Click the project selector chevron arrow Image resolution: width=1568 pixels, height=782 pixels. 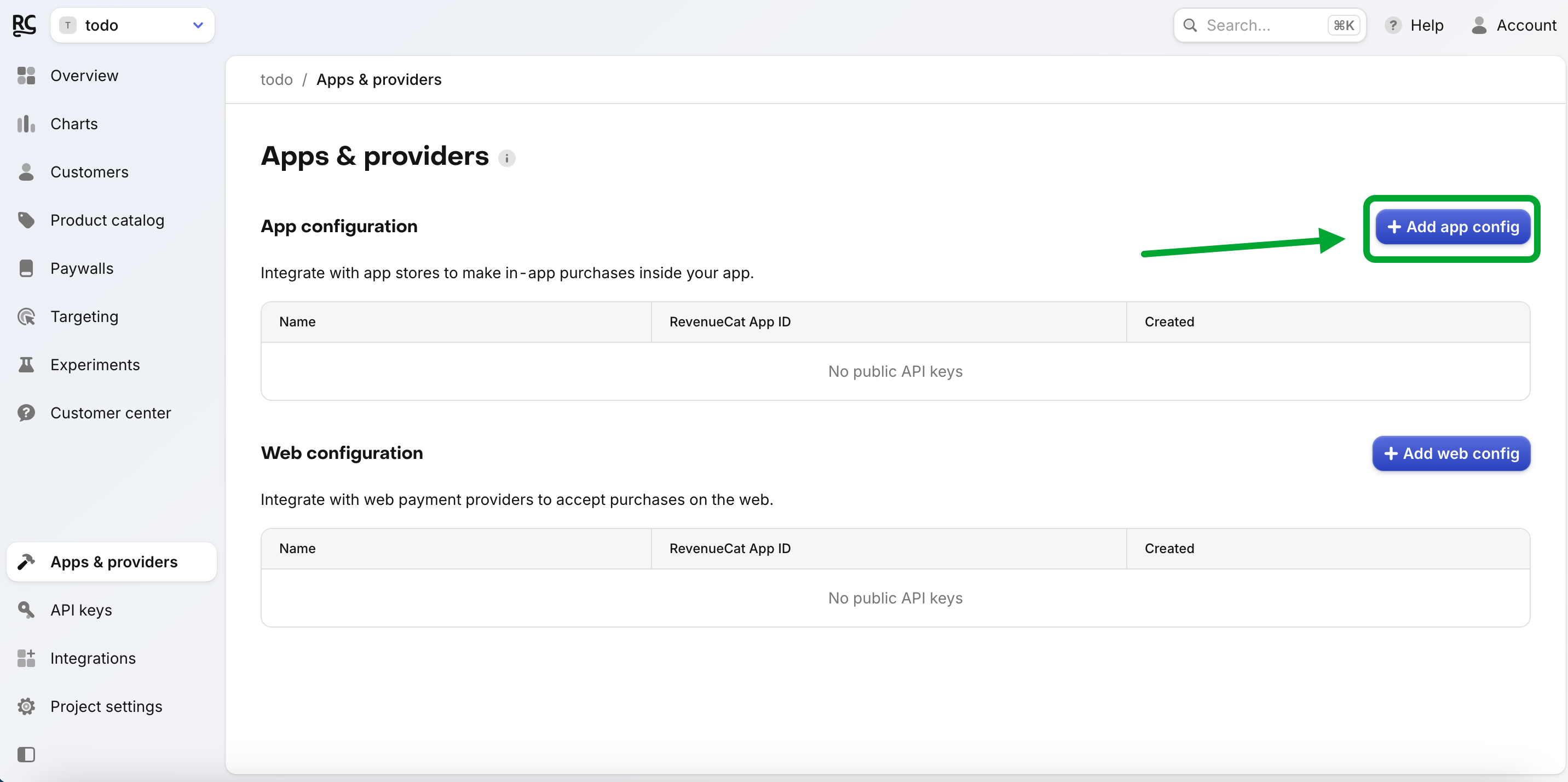coord(198,25)
